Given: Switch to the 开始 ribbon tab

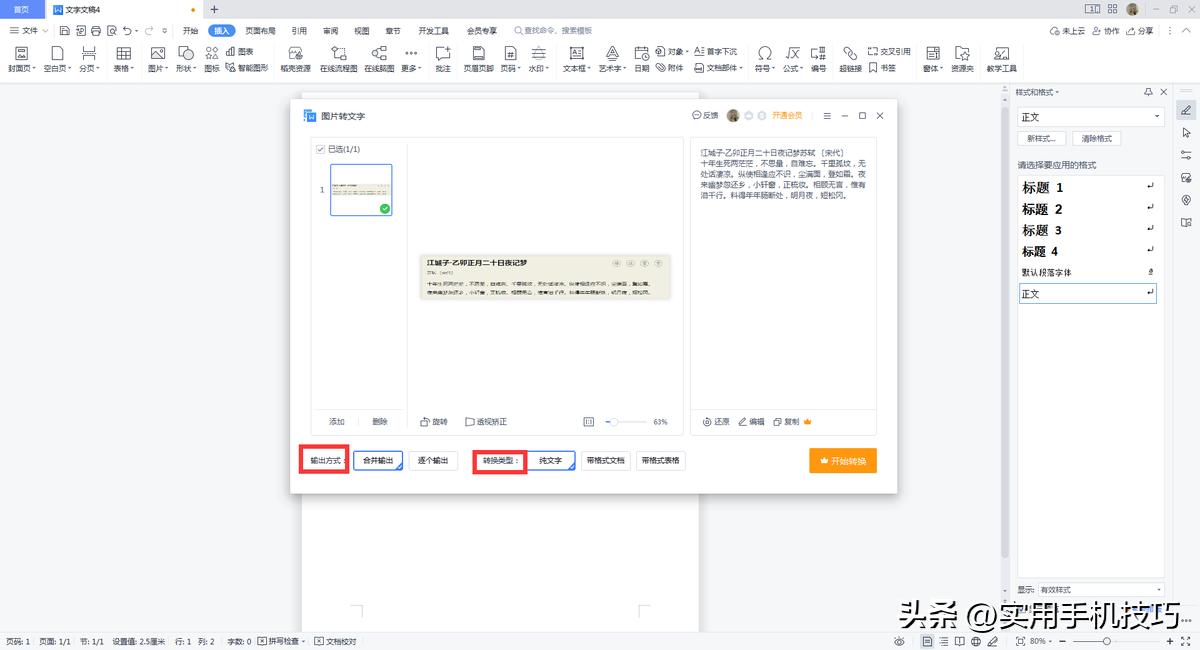Looking at the screenshot, I should (x=190, y=31).
